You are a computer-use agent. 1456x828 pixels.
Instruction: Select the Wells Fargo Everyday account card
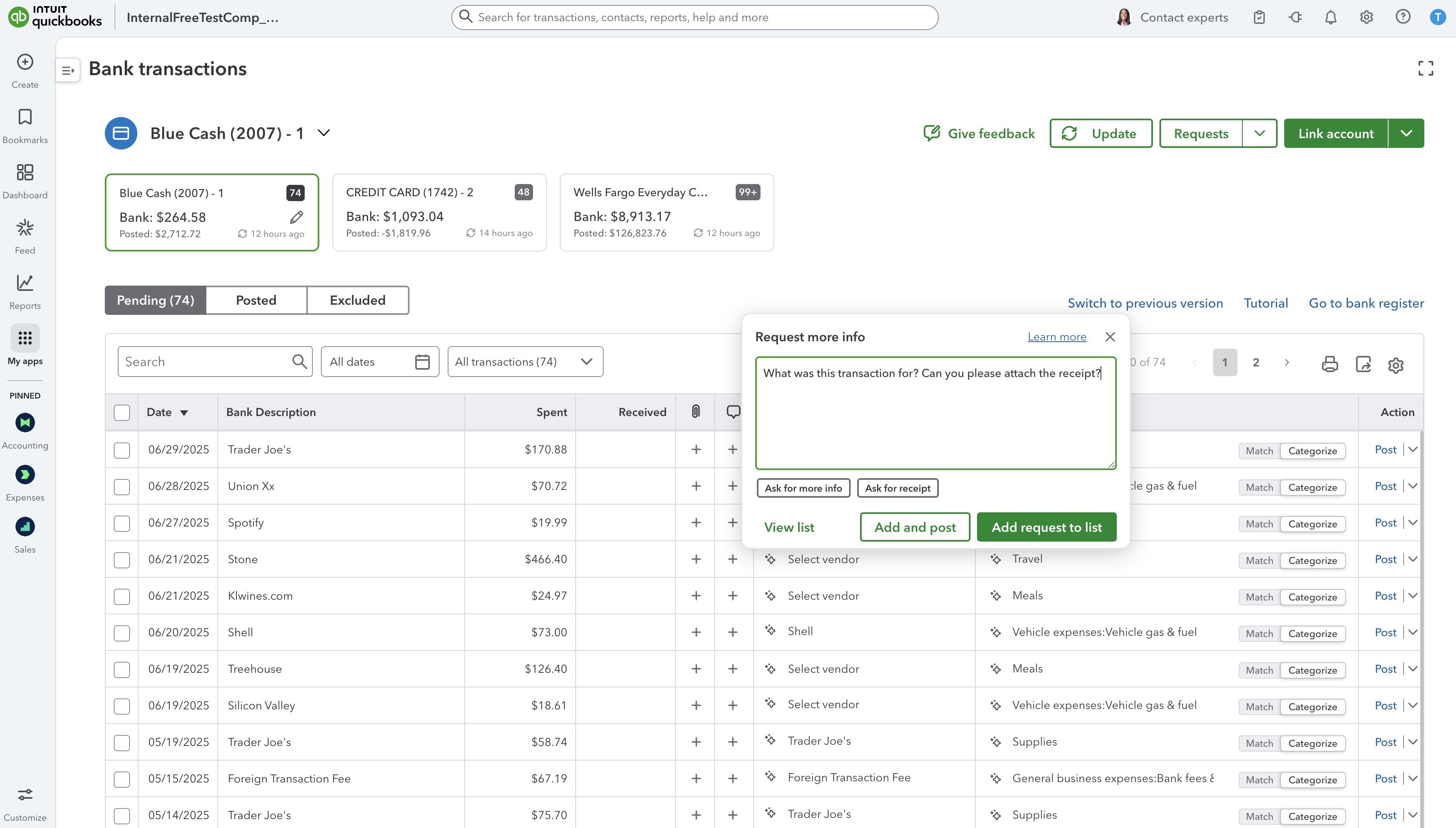coord(667,212)
